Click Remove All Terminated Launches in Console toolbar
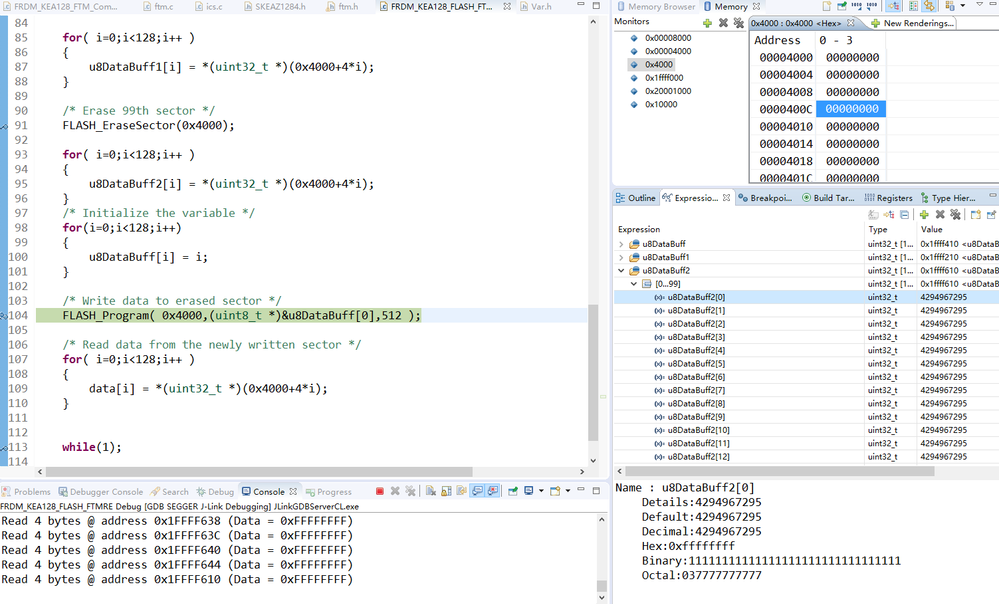 pyautogui.click(x=410, y=491)
